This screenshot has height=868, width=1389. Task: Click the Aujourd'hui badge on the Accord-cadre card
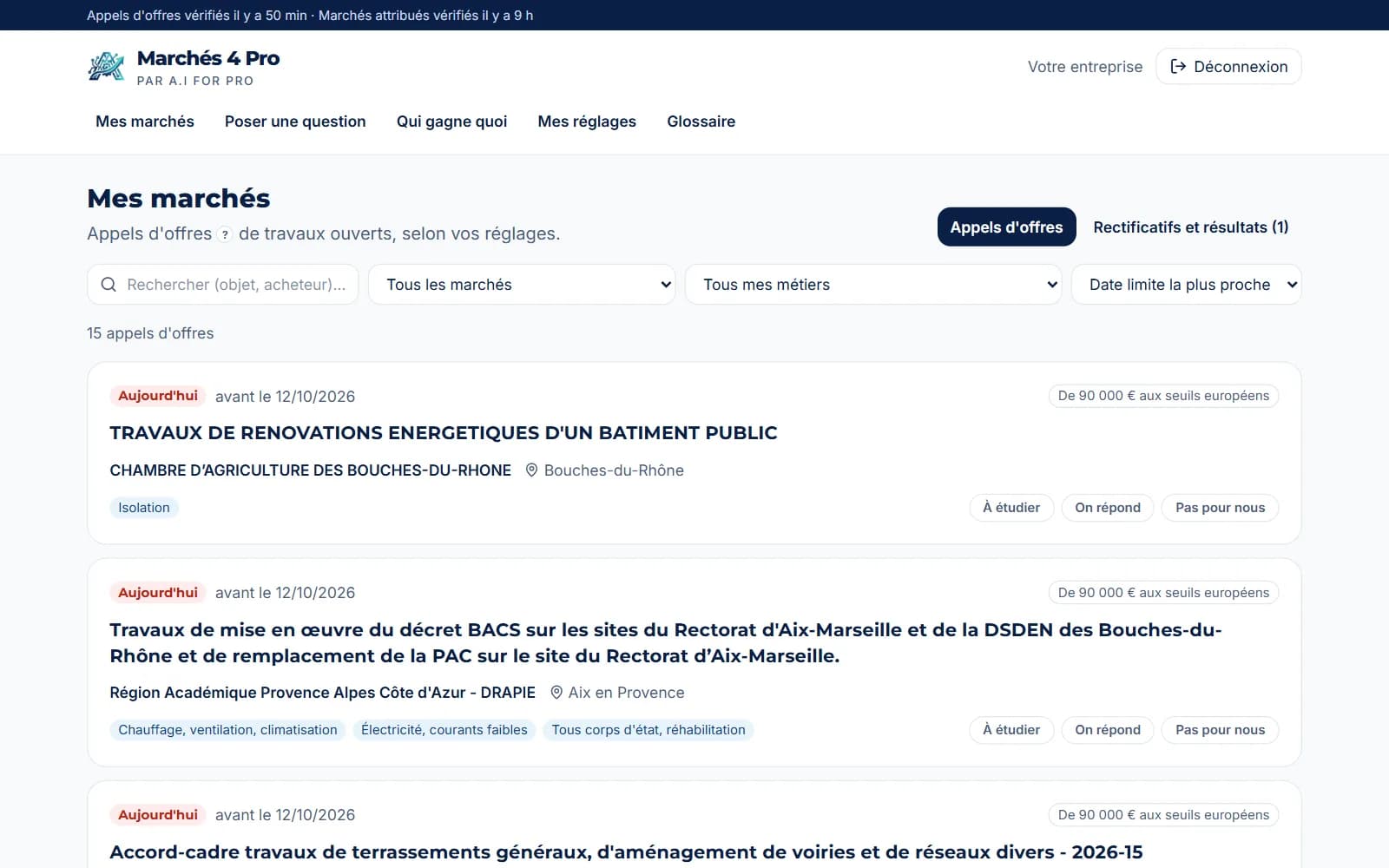[x=158, y=815]
